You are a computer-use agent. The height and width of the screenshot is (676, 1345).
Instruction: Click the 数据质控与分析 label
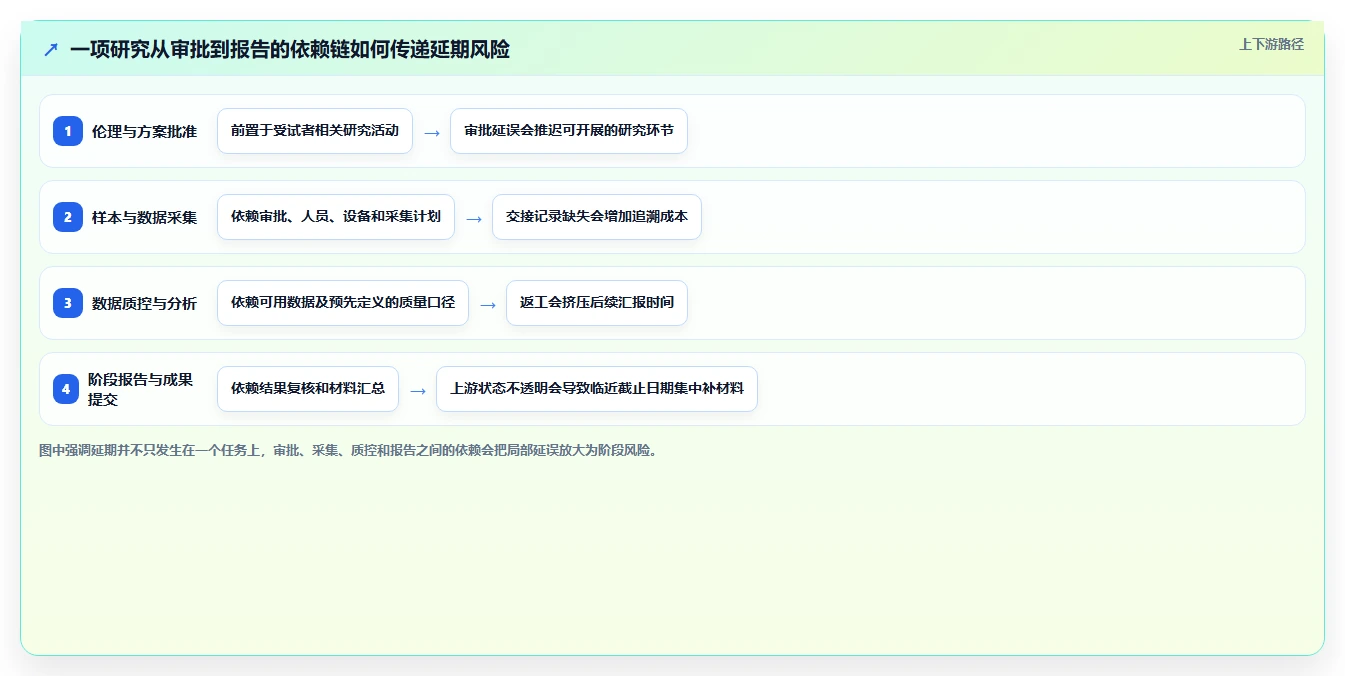tap(144, 303)
